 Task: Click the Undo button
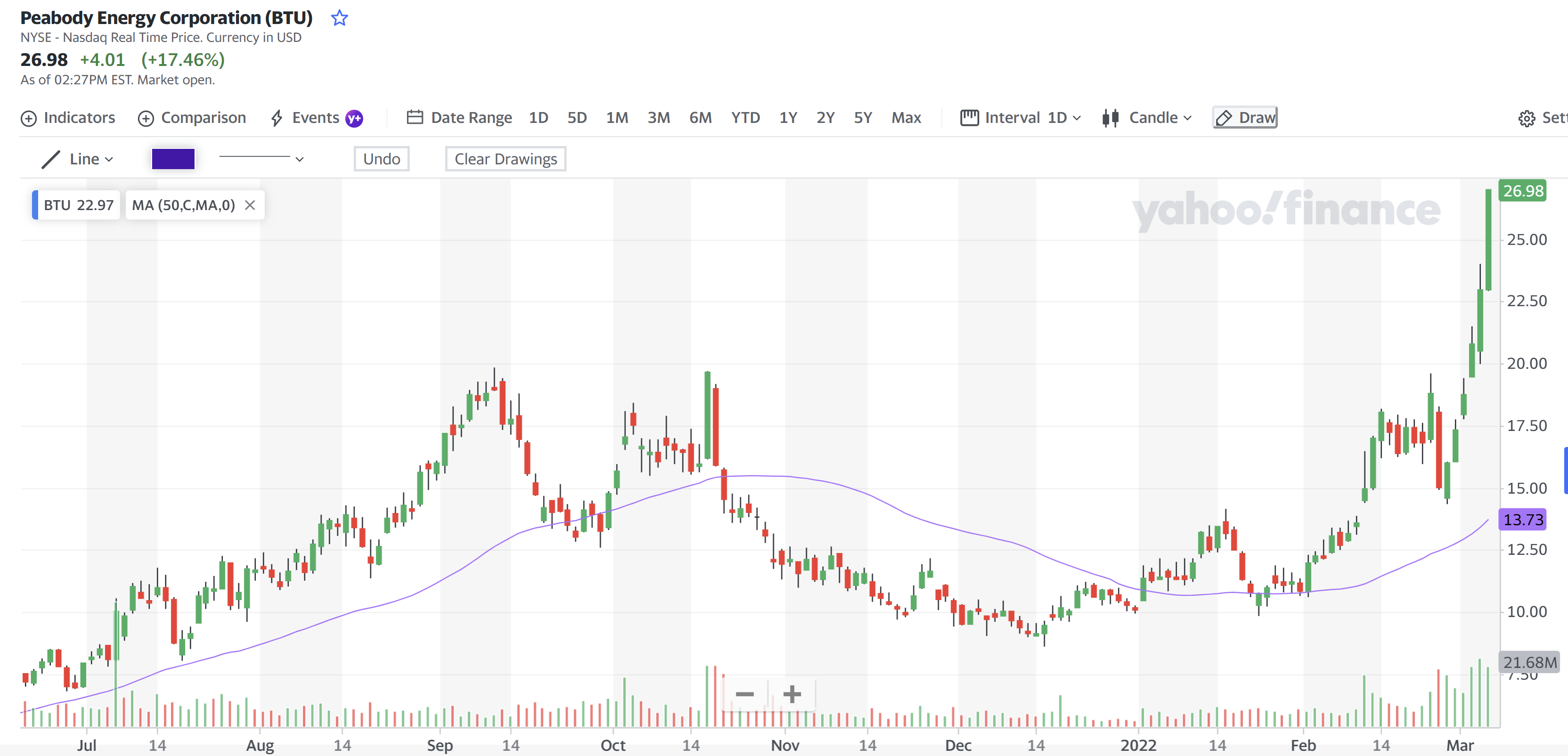click(x=382, y=159)
